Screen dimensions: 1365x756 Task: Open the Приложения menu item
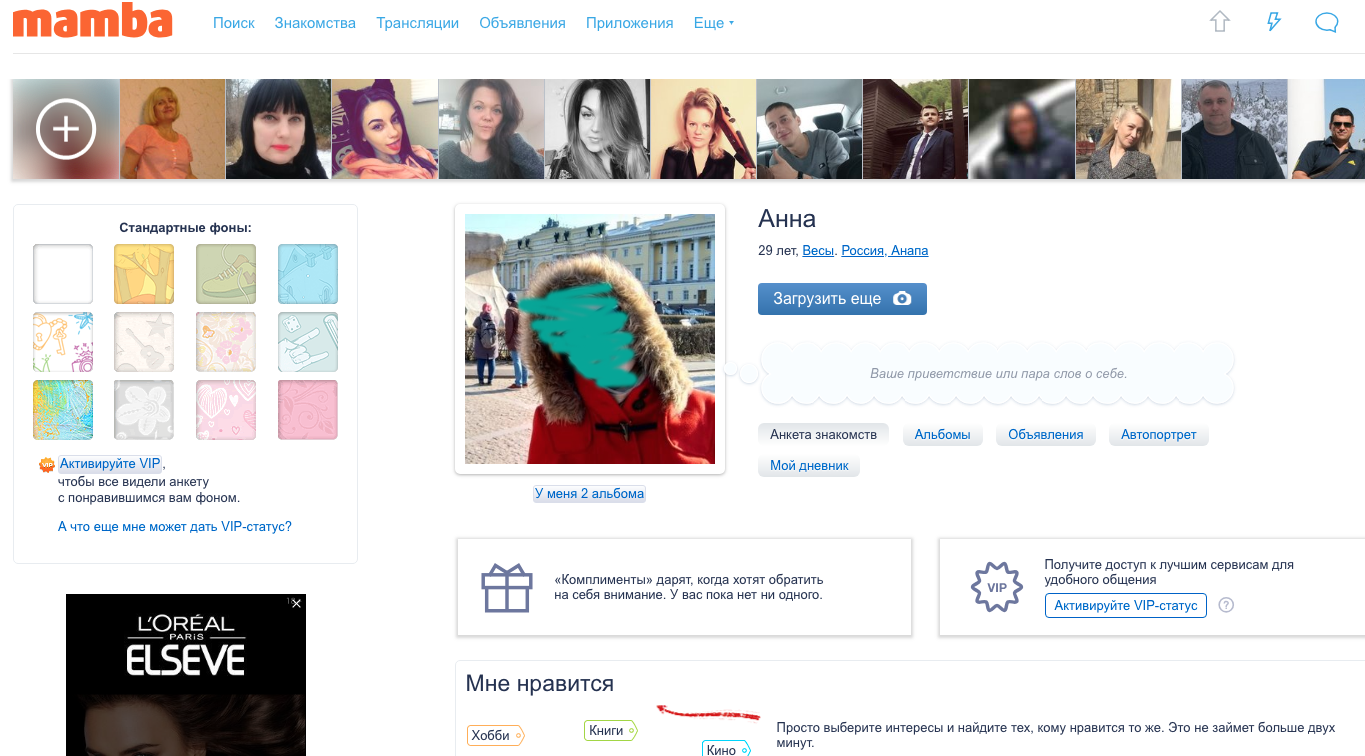pyautogui.click(x=630, y=23)
